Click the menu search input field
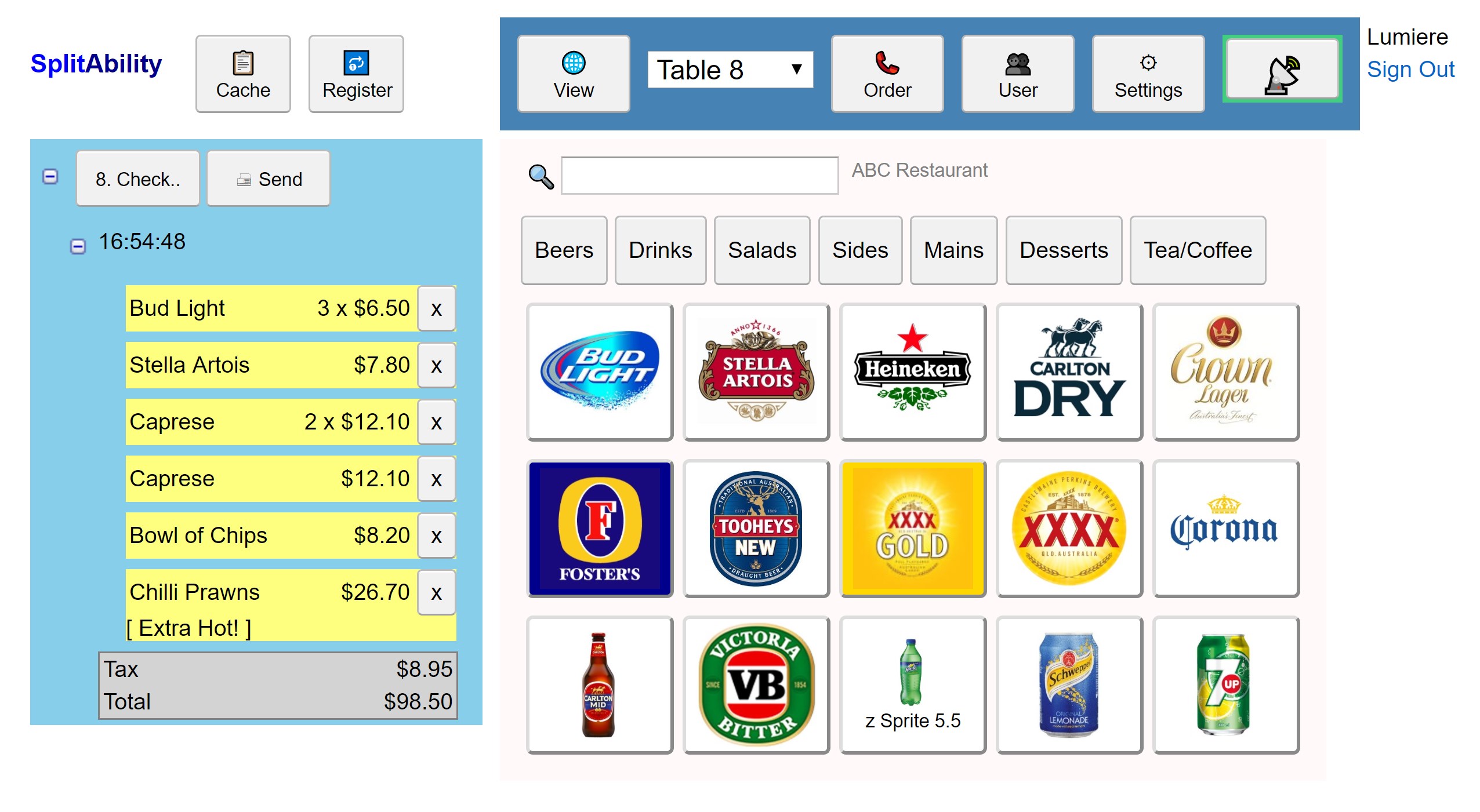 (x=699, y=176)
